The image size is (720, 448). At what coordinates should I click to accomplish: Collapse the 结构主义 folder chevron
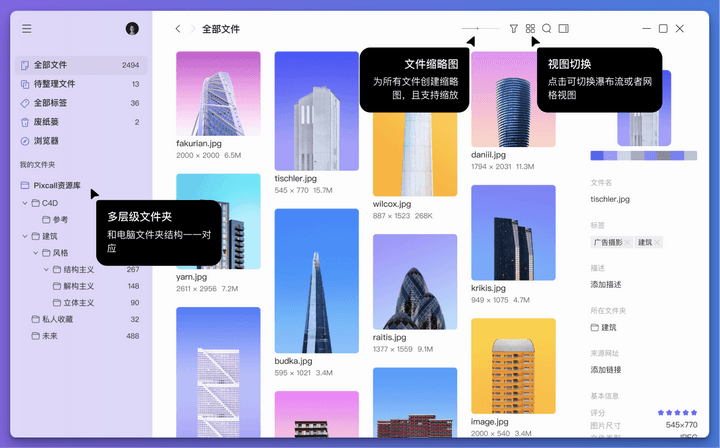tap(46, 269)
